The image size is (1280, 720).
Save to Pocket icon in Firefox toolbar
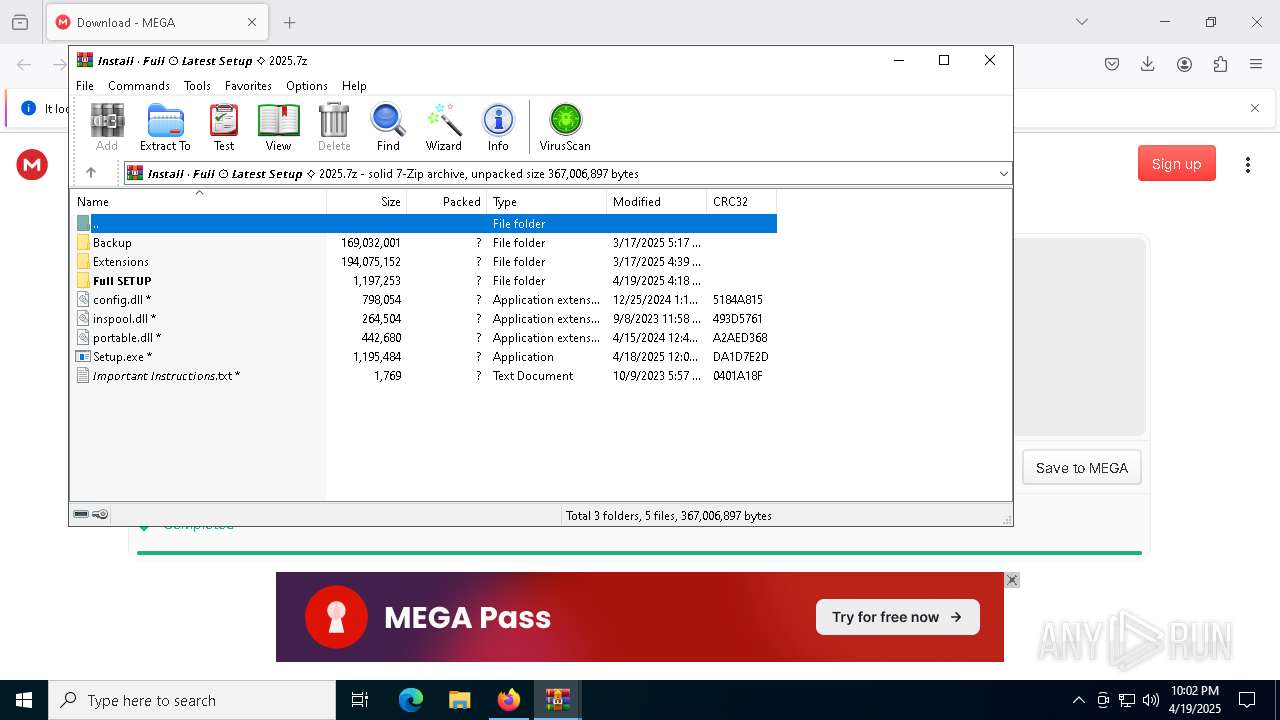tap(1112, 64)
